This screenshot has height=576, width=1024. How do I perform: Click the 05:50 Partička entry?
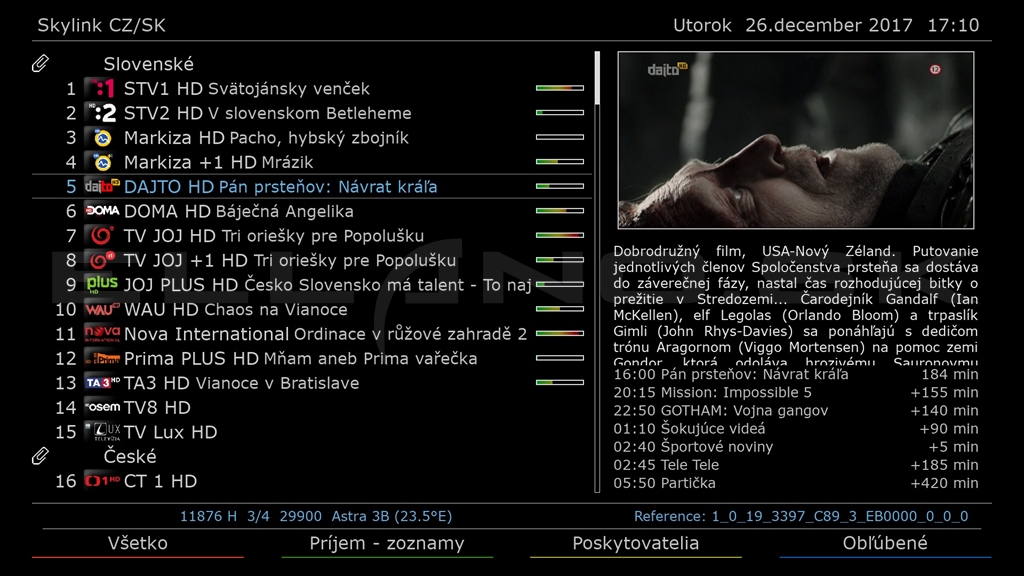[795, 483]
